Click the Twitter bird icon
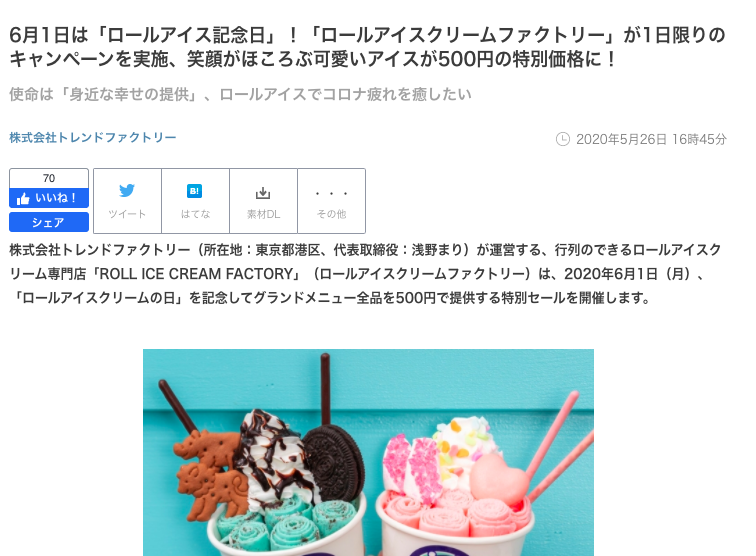 [x=127, y=190]
